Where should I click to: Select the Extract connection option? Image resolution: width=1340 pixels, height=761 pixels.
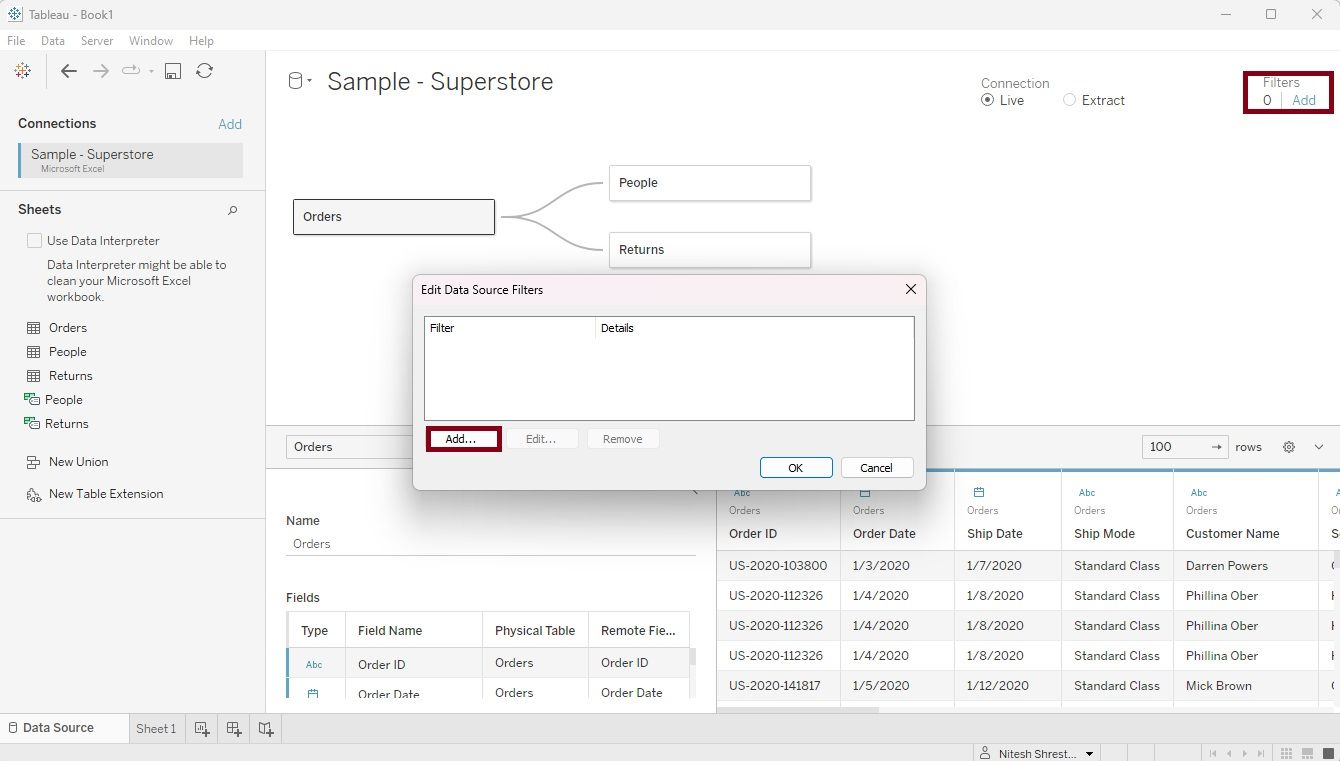[x=1070, y=101]
